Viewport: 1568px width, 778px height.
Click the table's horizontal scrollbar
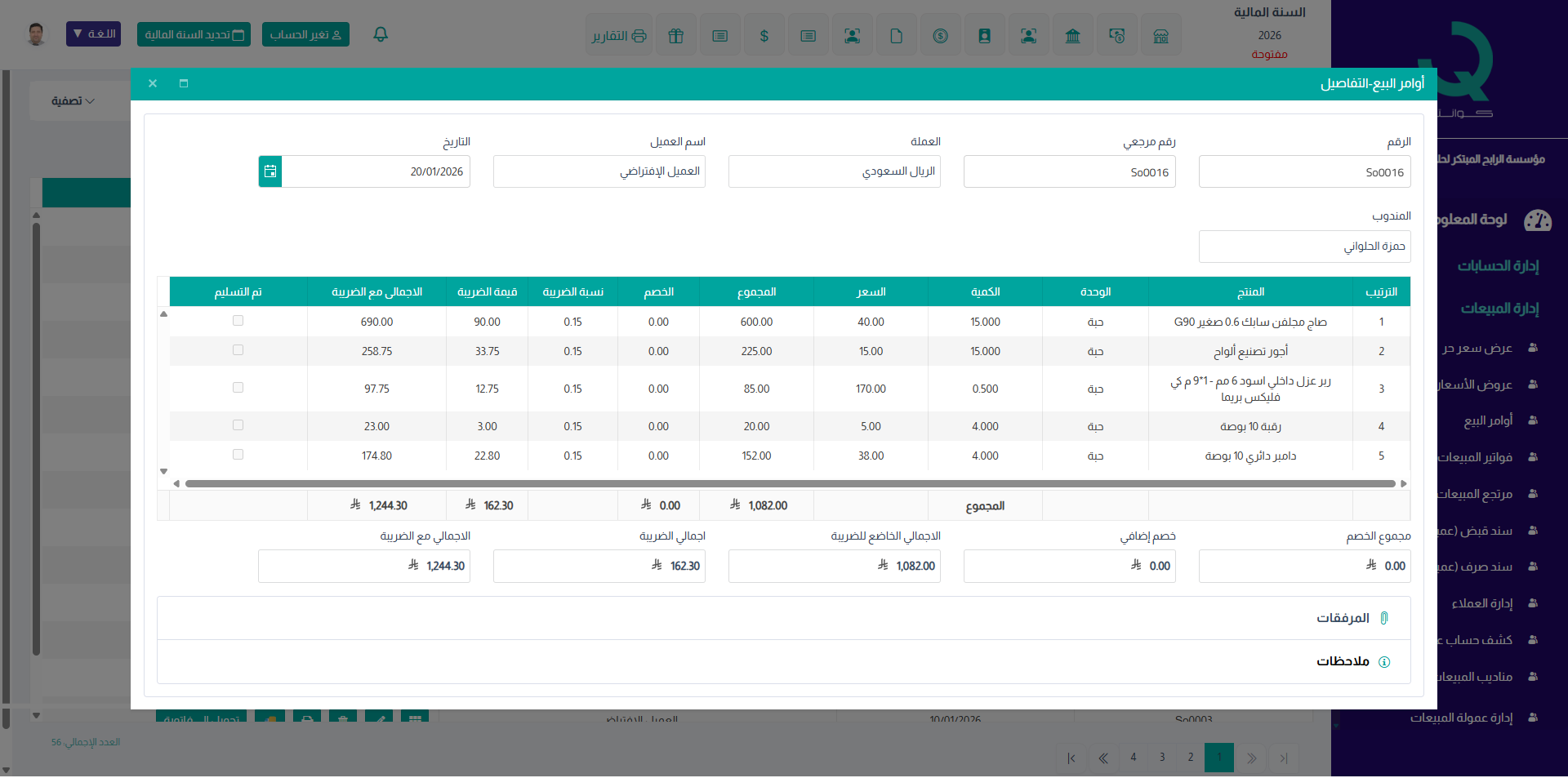click(789, 483)
